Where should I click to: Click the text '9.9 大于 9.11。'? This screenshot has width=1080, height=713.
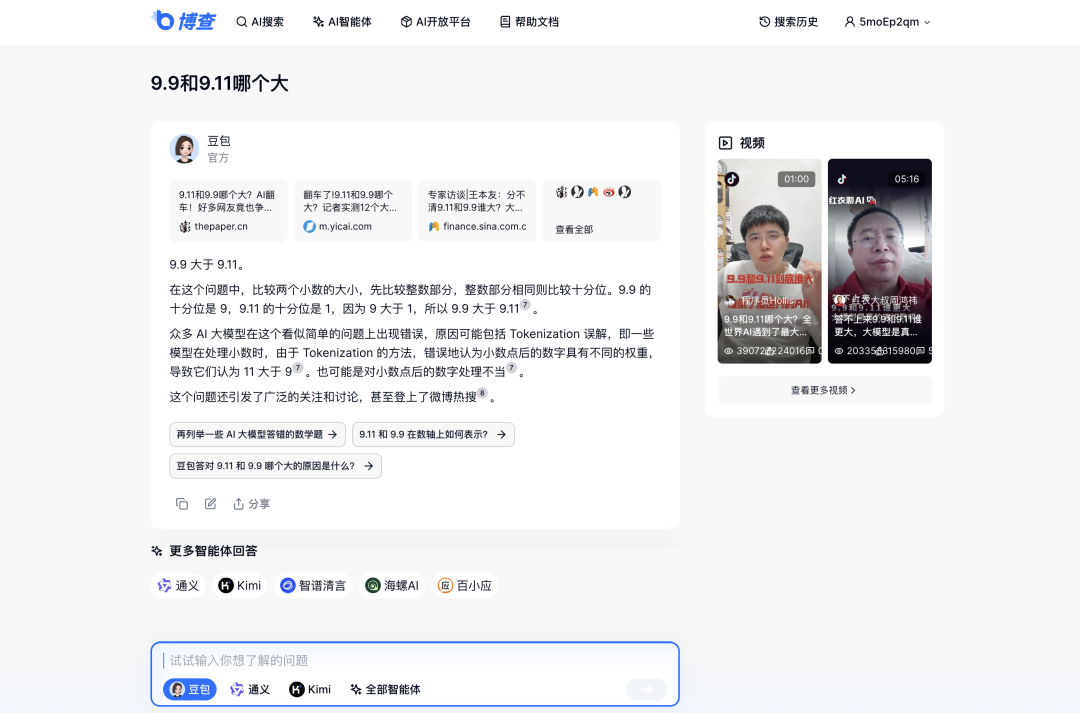click(207, 265)
